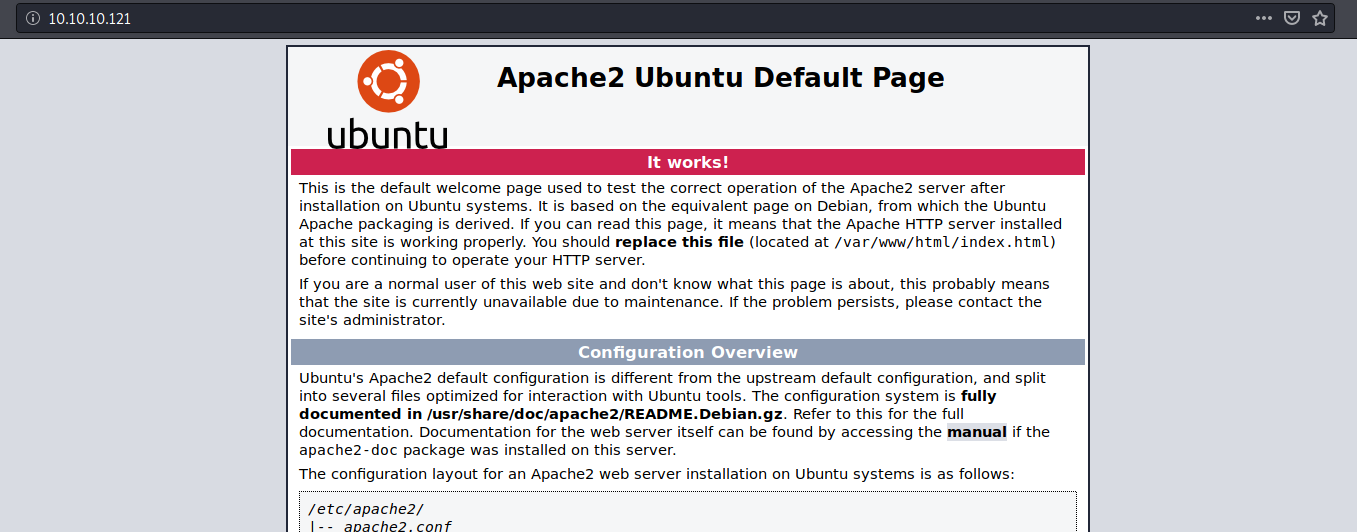Click the /etc/apache2/ line in code box
The height and width of the screenshot is (532, 1357).
click(x=366, y=509)
